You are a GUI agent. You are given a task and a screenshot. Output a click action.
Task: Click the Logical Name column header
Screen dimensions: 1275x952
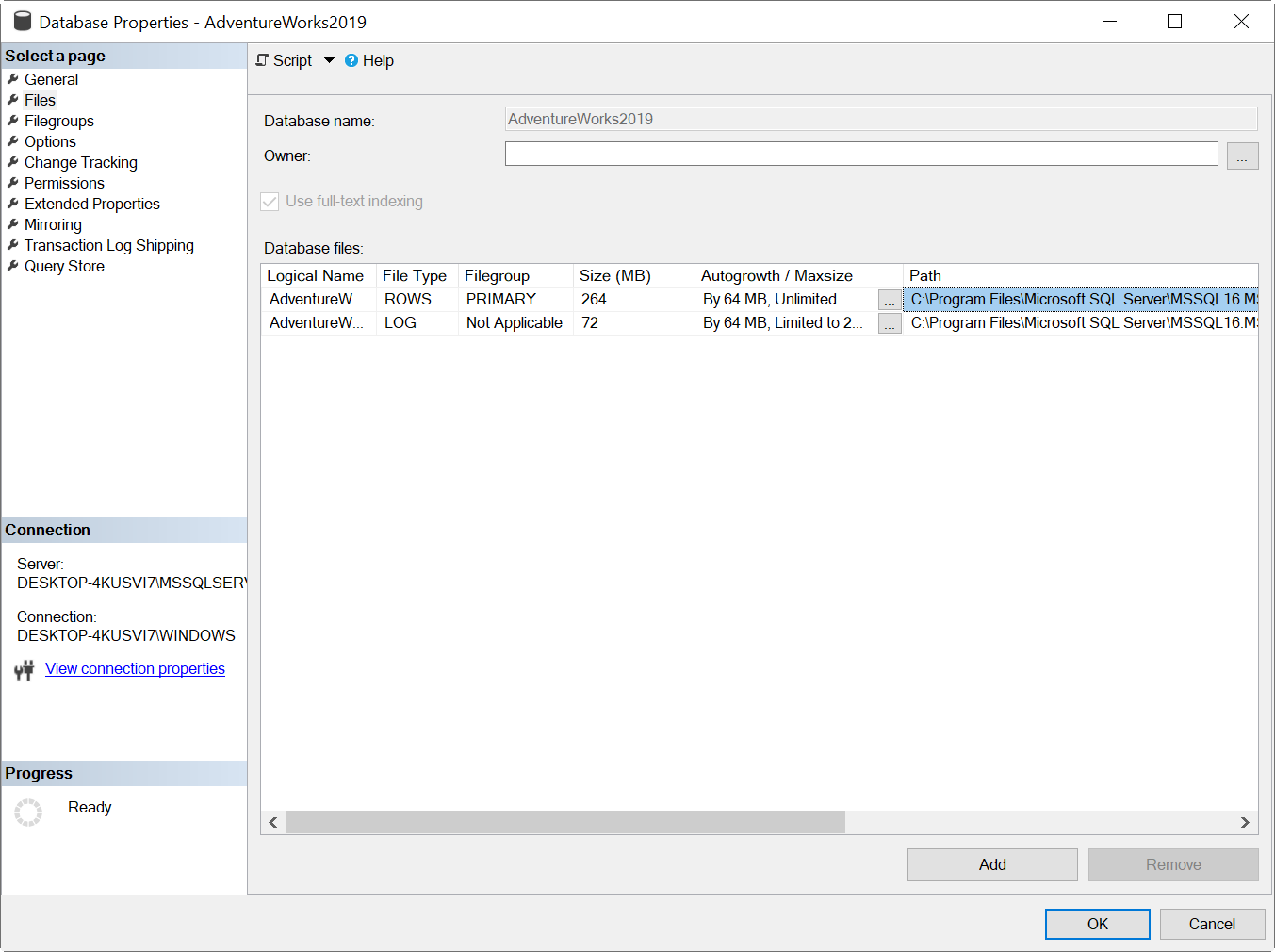pos(319,275)
